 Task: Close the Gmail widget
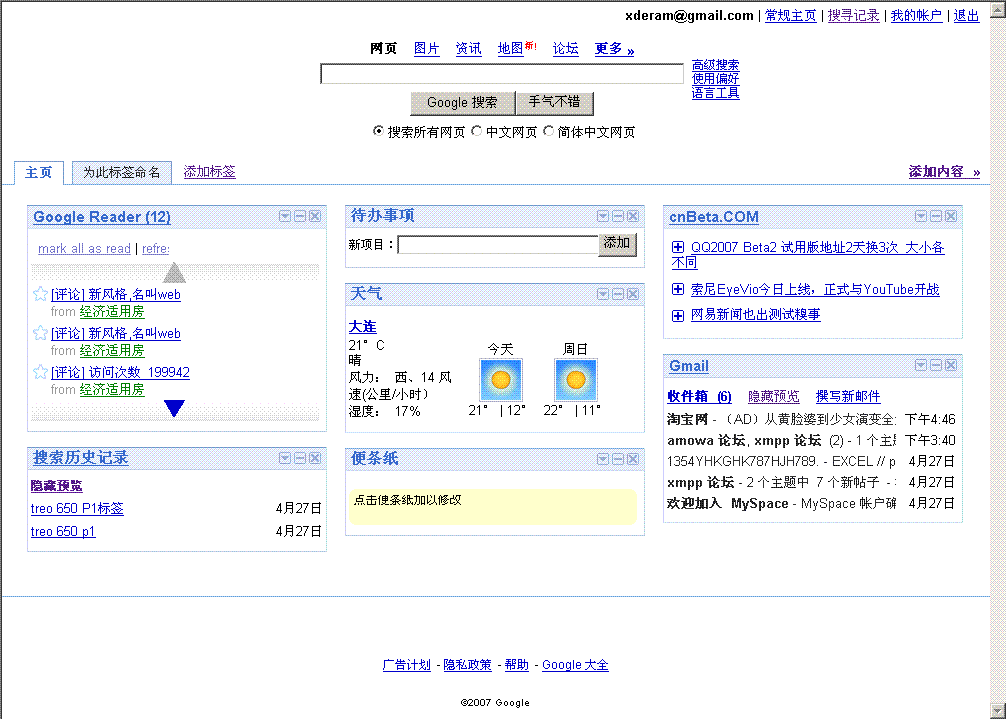(x=951, y=365)
